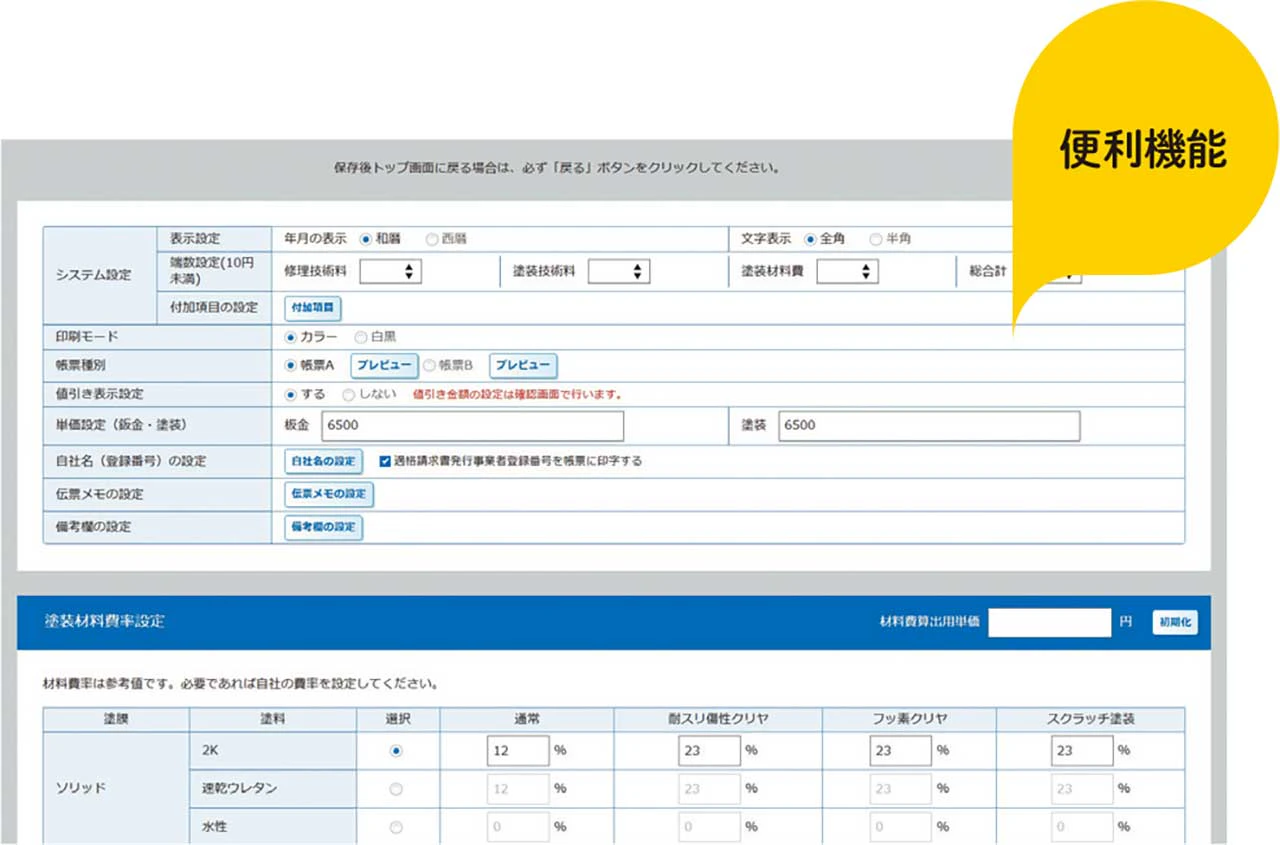This screenshot has width=1280, height=845.
Task: Edit 2K 通常 rate field
Action: (518, 750)
